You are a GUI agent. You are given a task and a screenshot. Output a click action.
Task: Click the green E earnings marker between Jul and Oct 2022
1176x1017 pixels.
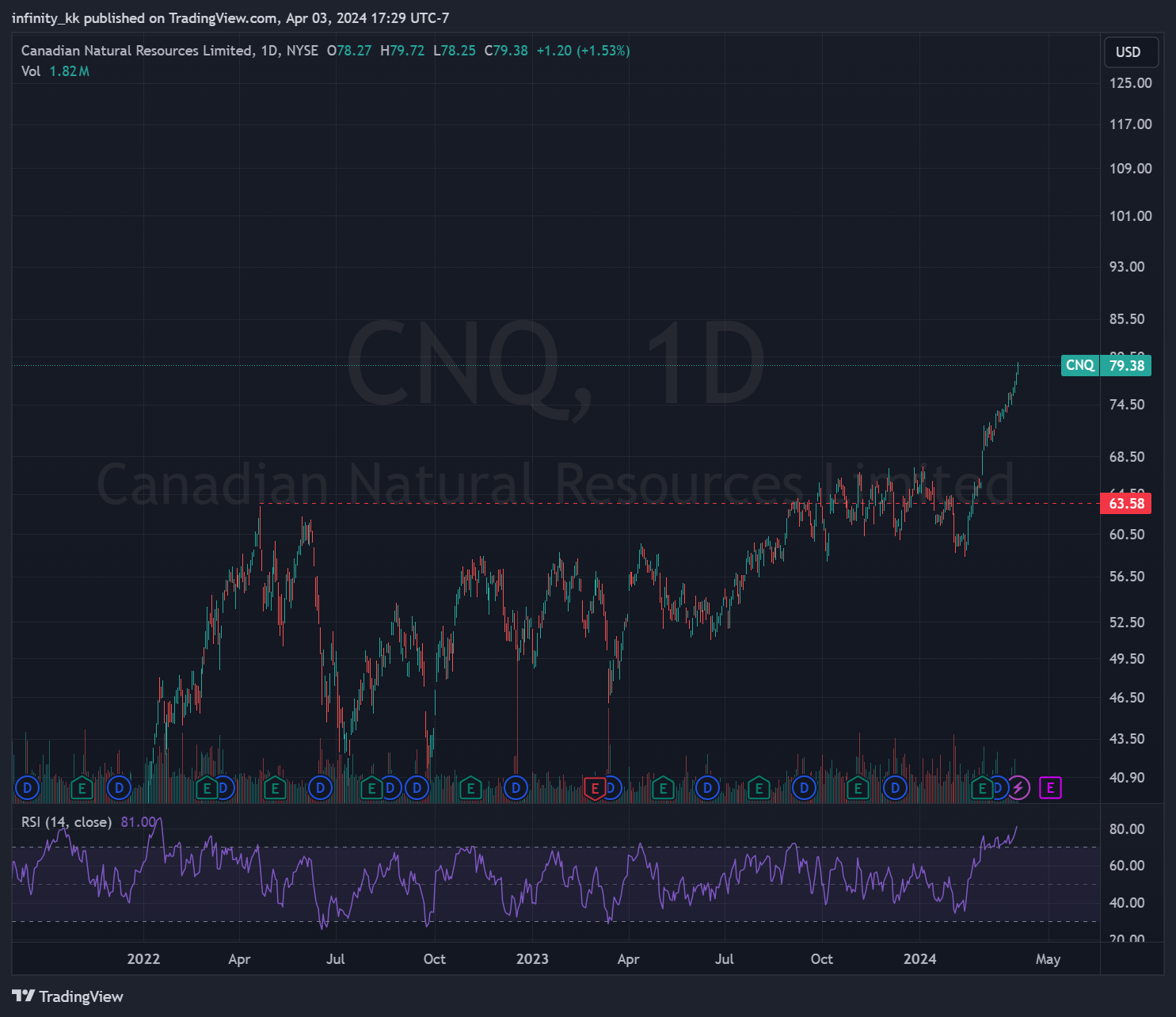371,788
